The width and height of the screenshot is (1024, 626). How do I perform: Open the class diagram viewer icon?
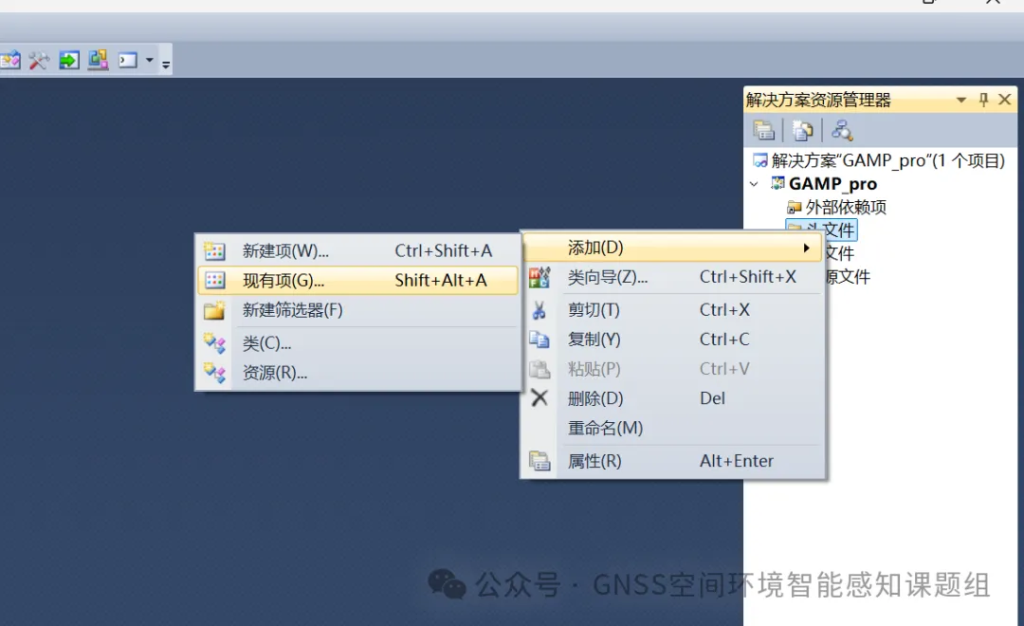coord(842,130)
